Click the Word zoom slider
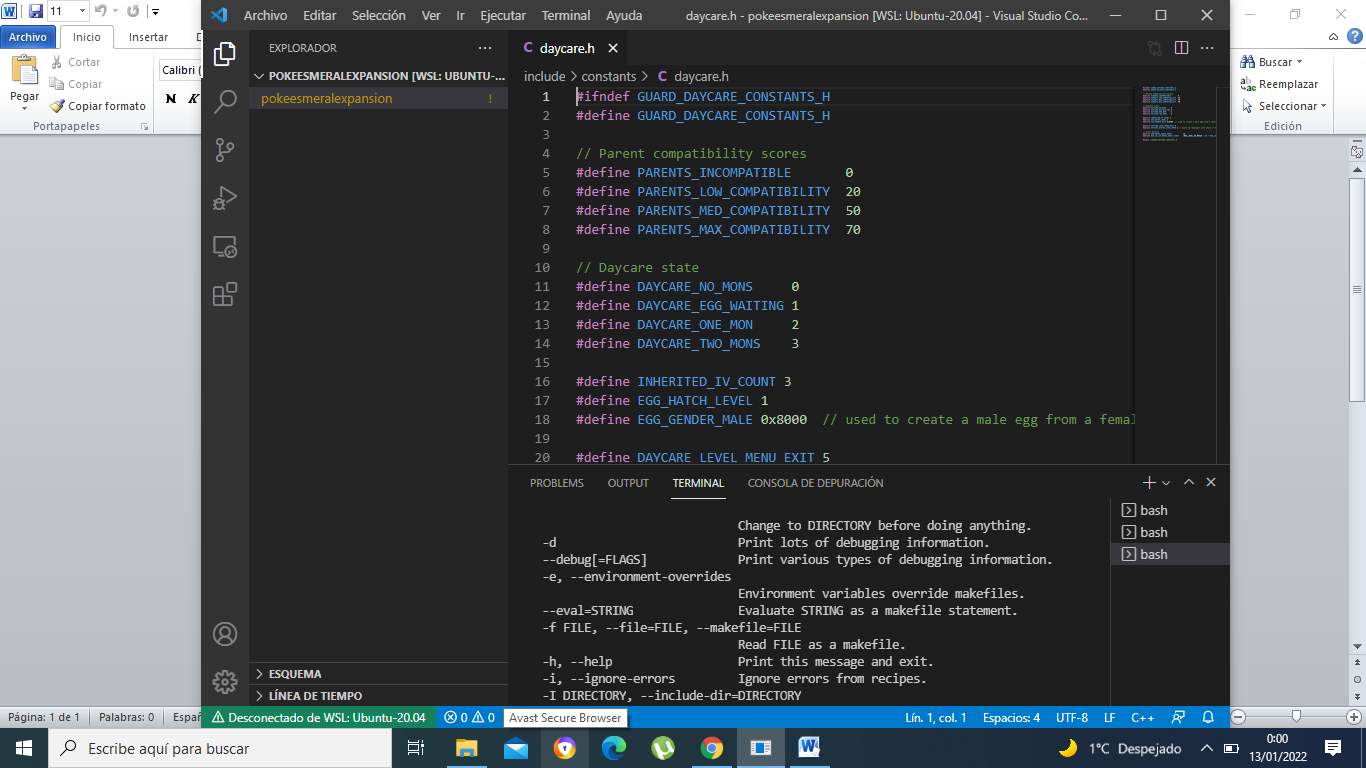Image resolution: width=1366 pixels, height=768 pixels. pyautogui.click(x=1296, y=716)
